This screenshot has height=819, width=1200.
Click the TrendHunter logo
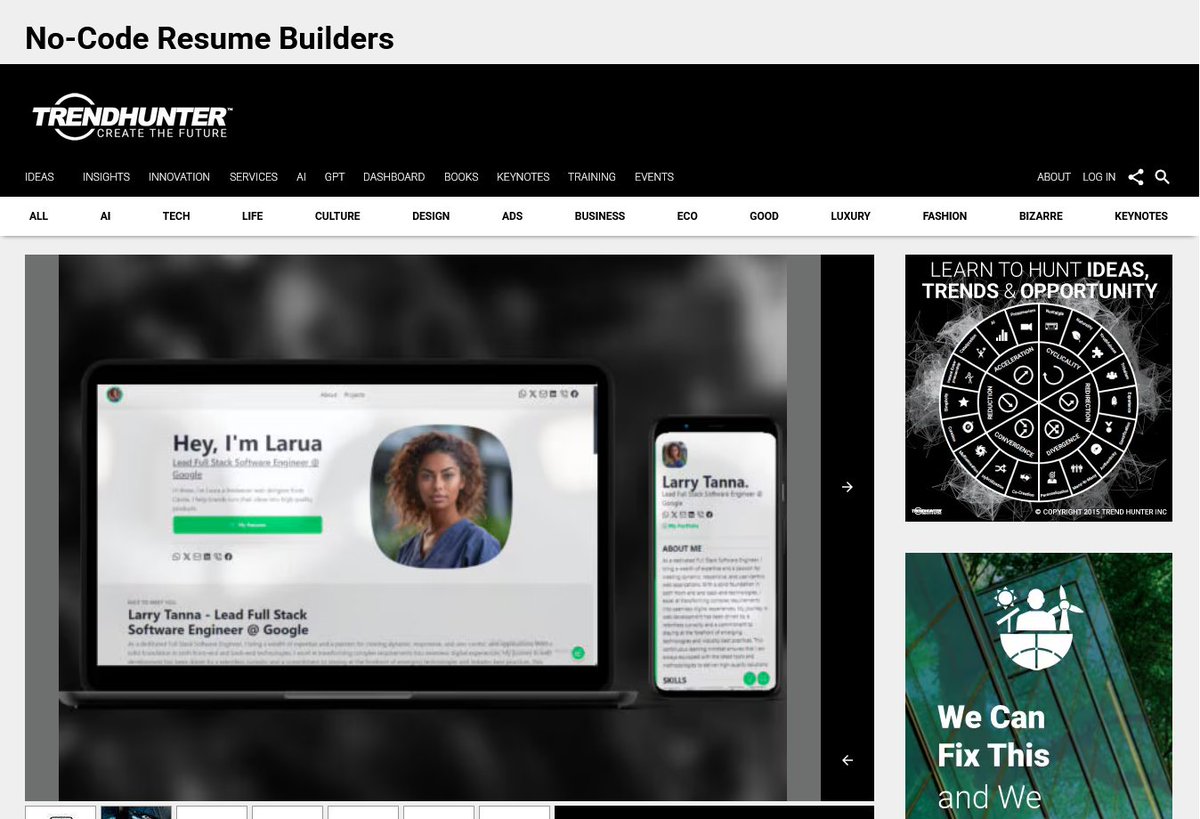[132, 116]
